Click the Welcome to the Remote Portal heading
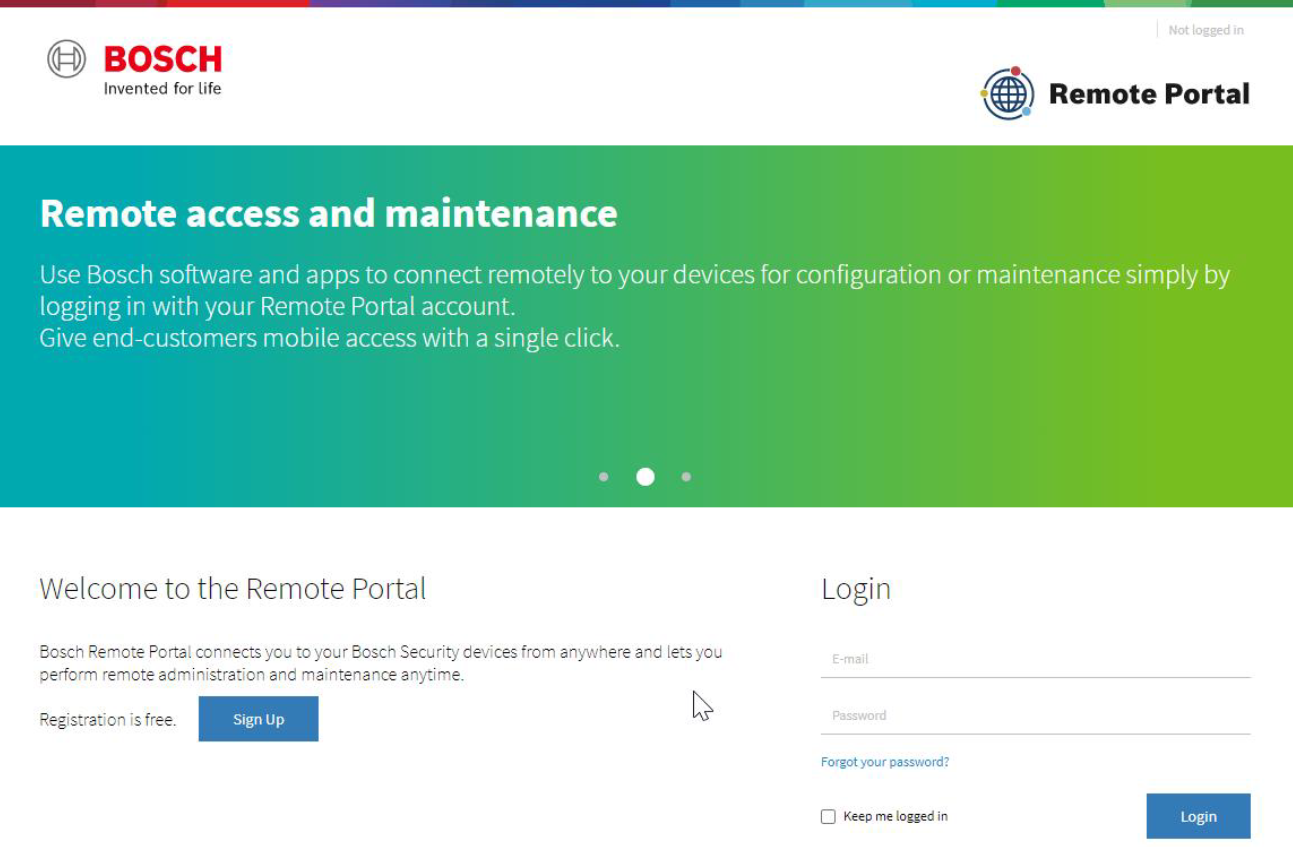The height and width of the screenshot is (847, 1294). coord(233,588)
